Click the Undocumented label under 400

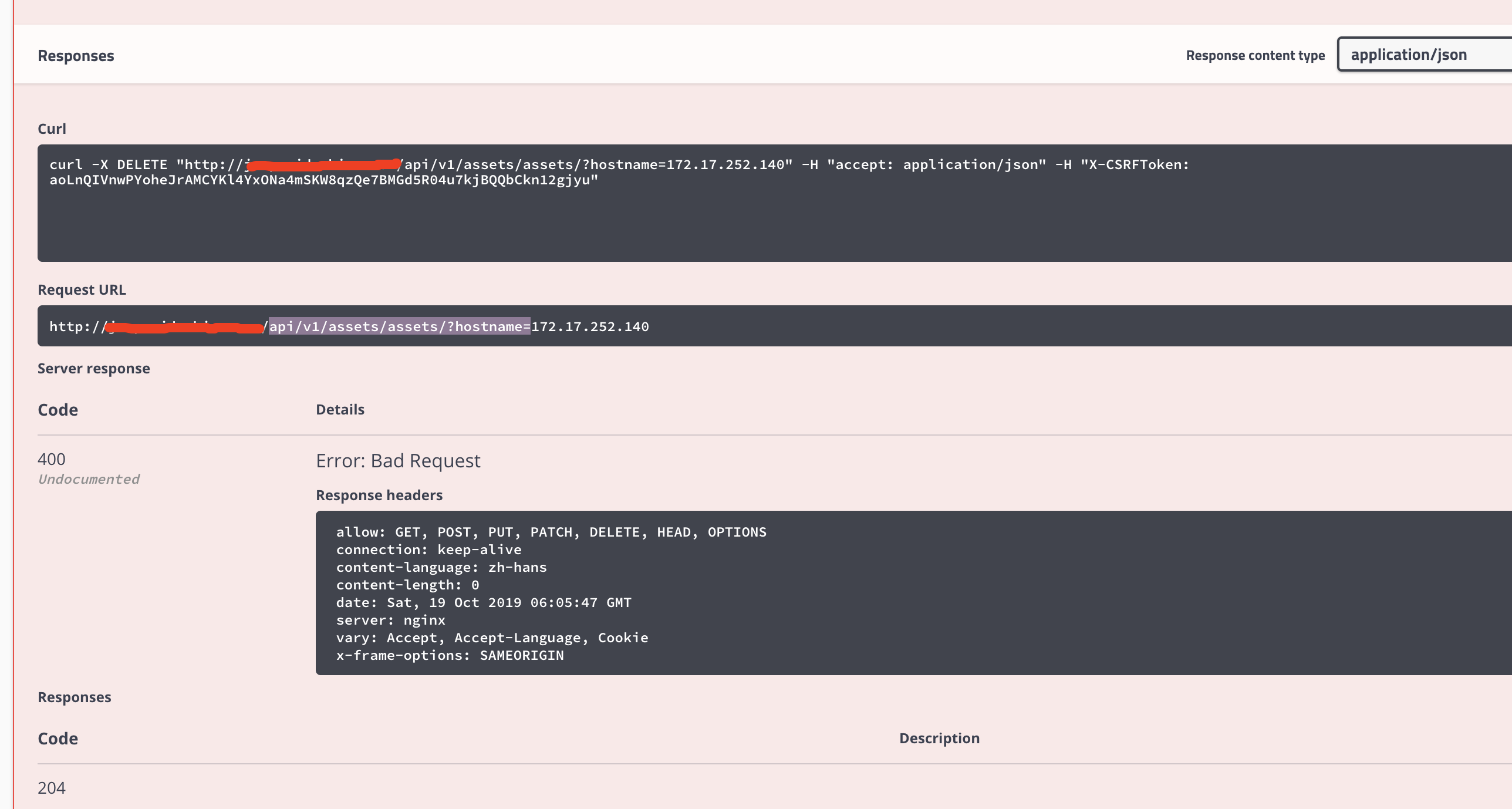click(x=89, y=478)
